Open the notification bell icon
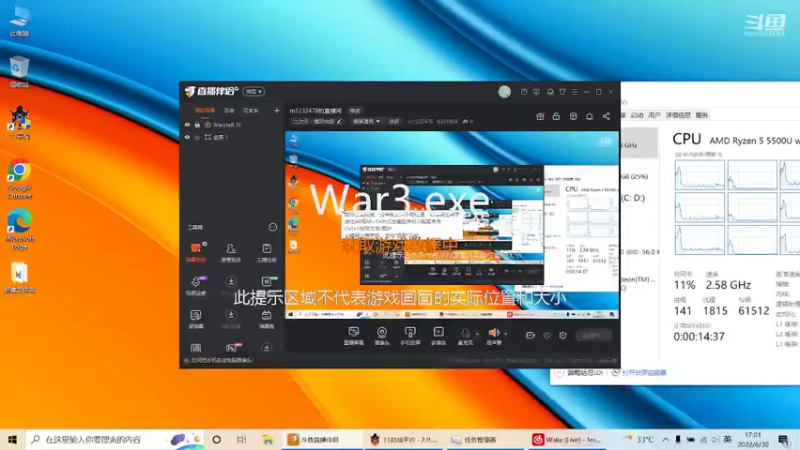The width and height of the screenshot is (800, 450). [x=589, y=116]
